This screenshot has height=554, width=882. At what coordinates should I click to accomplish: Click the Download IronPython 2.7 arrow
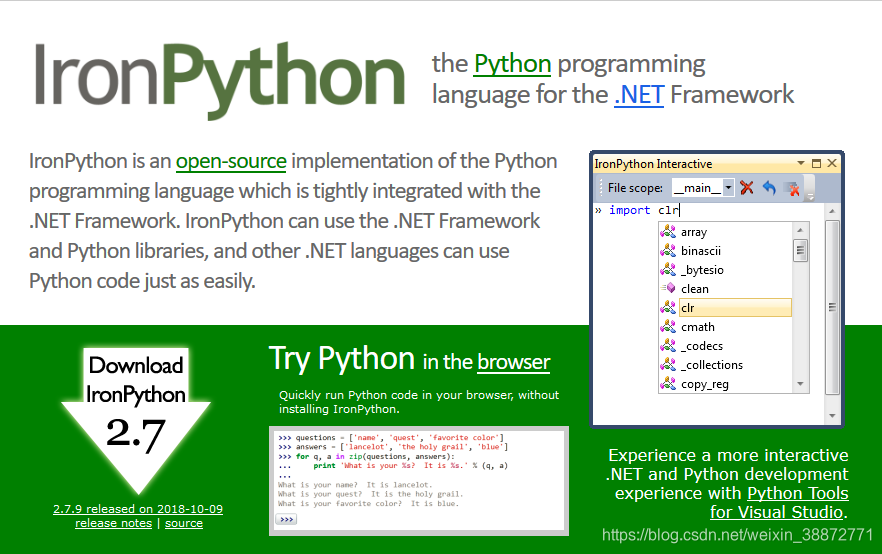136,421
